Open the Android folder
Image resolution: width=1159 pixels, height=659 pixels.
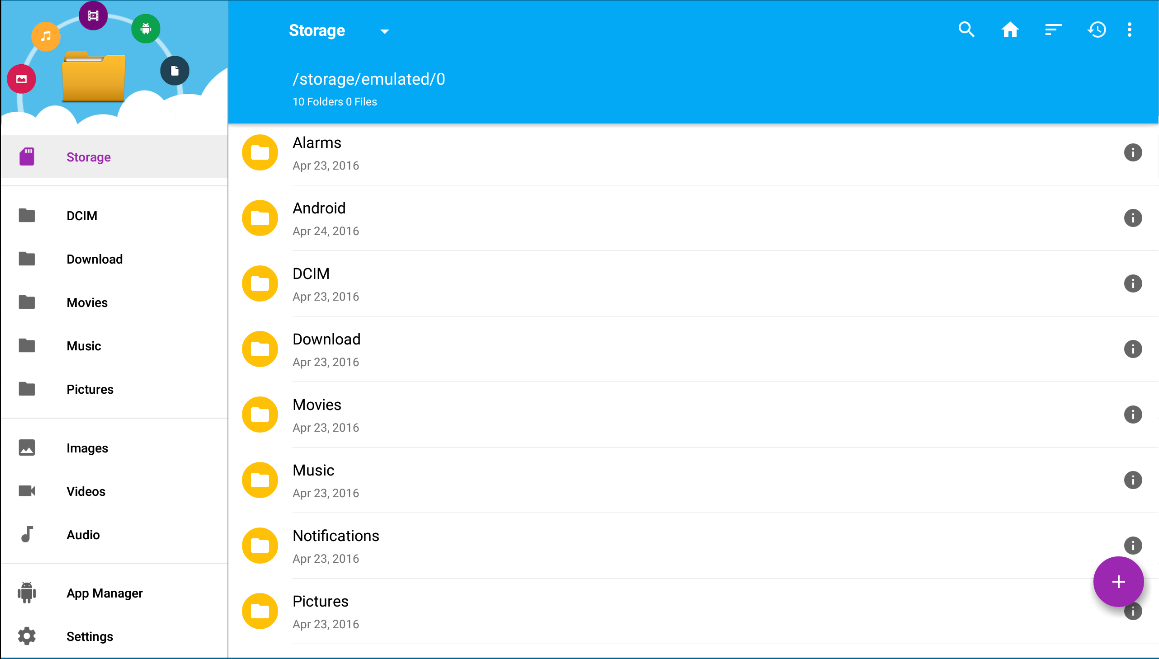319,209
